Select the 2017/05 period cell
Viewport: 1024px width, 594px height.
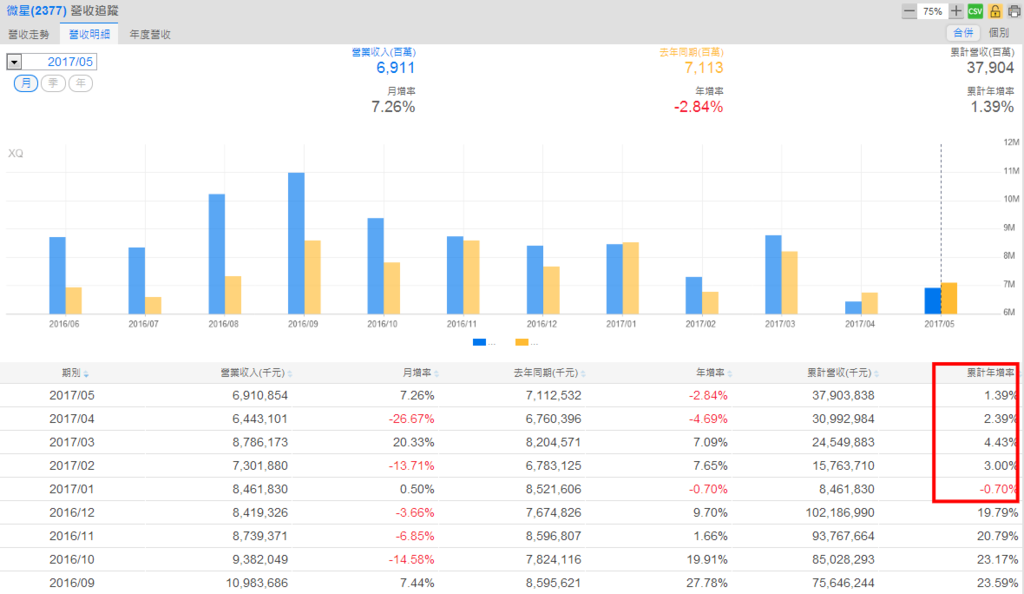72,396
